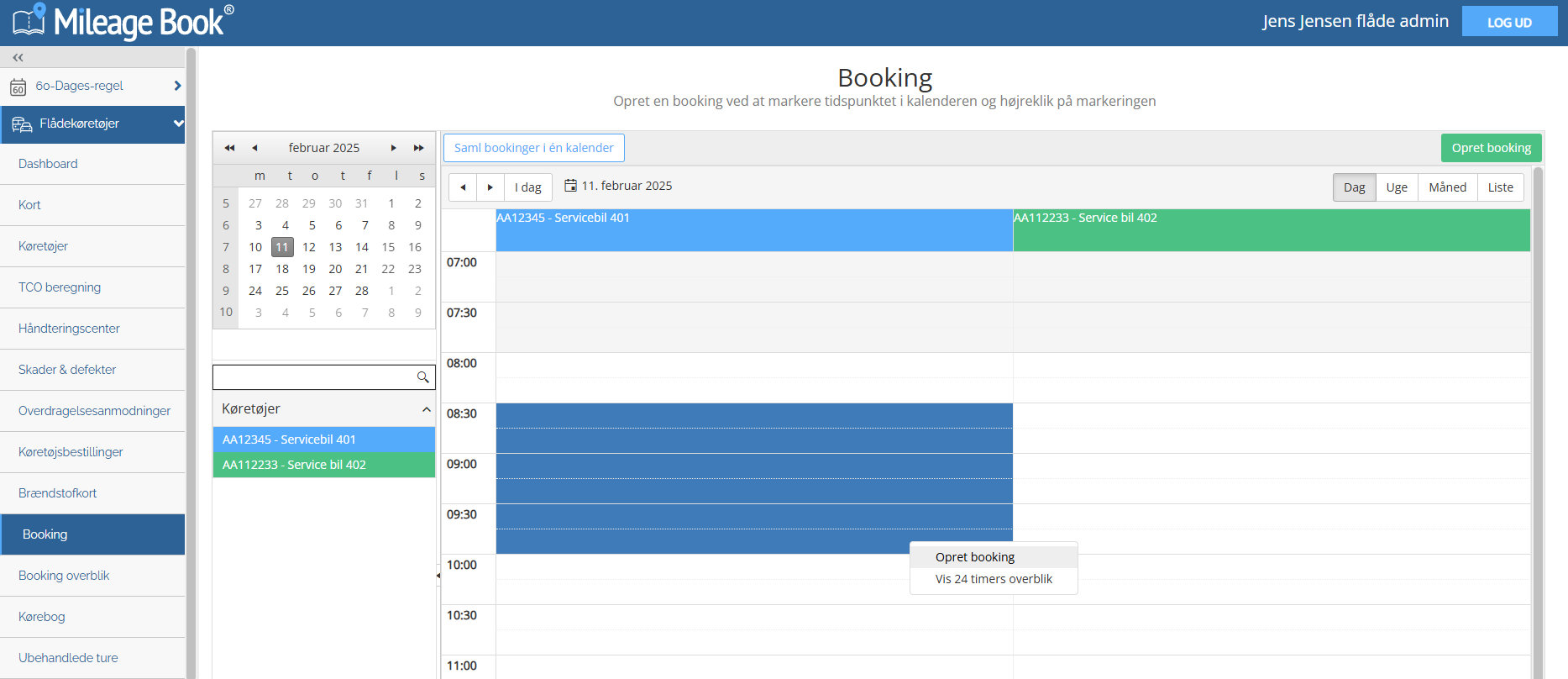1568x679 pixels.
Task: Switch to the Dag view
Action: (x=1354, y=187)
